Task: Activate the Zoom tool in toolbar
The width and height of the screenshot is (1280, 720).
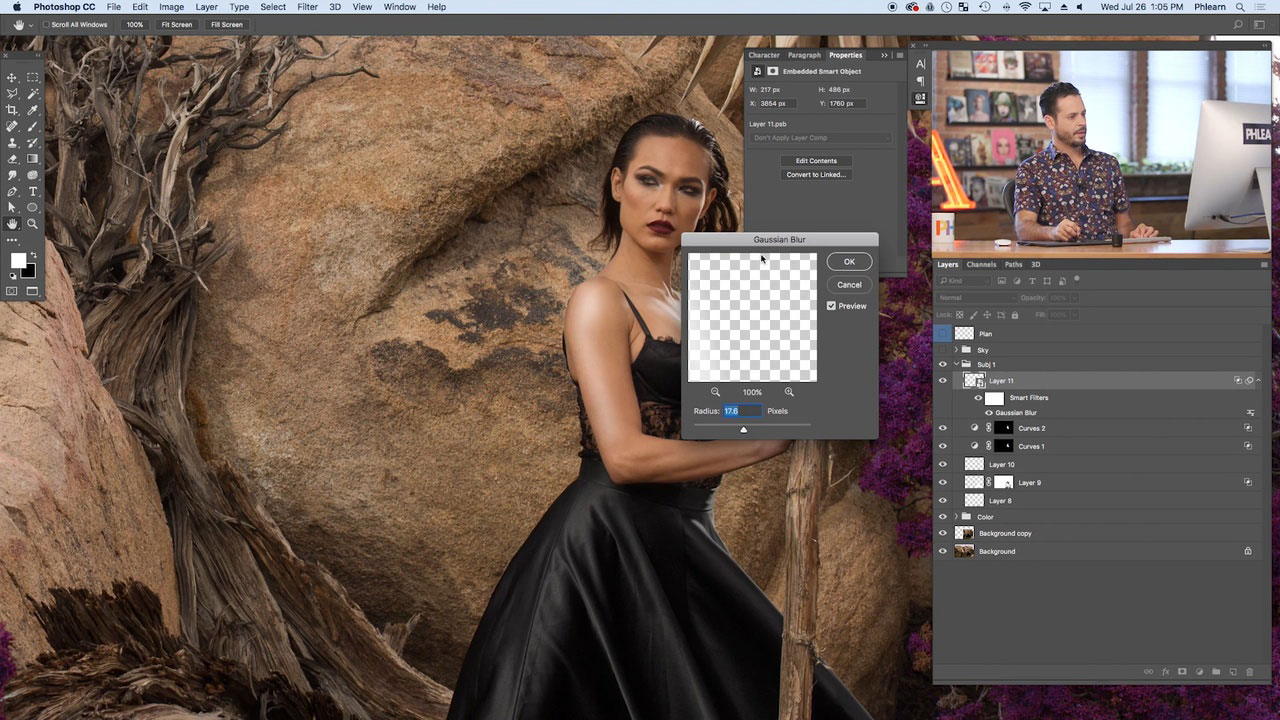Action: click(32, 224)
